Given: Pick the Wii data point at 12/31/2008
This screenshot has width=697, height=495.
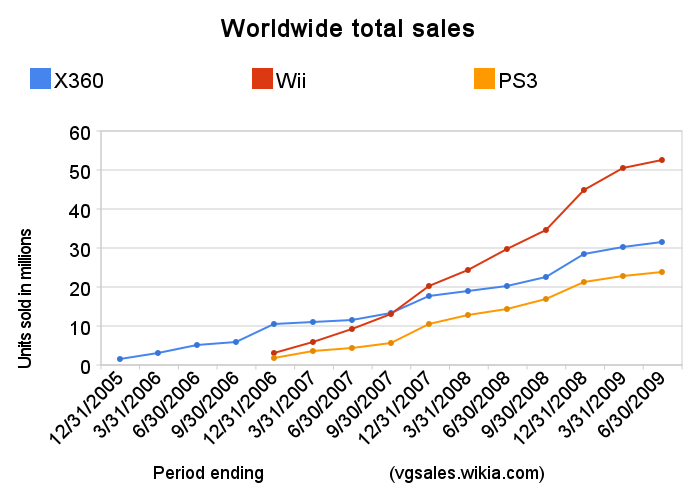Looking at the screenshot, I should pyautogui.click(x=584, y=190).
